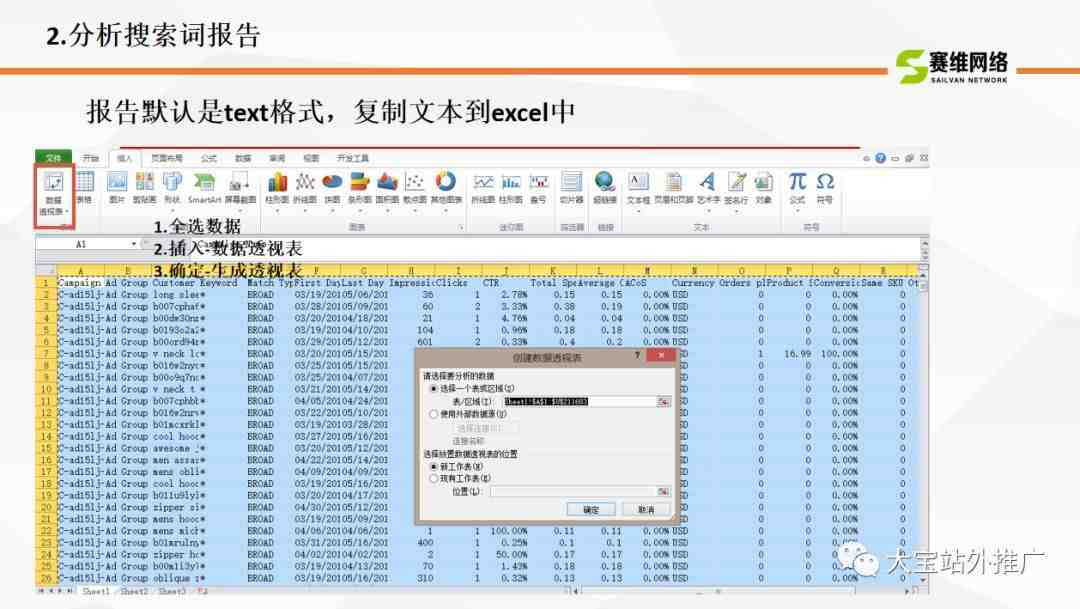
Task: Click the dialog's help question mark
Action: click(x=637, y=355)
